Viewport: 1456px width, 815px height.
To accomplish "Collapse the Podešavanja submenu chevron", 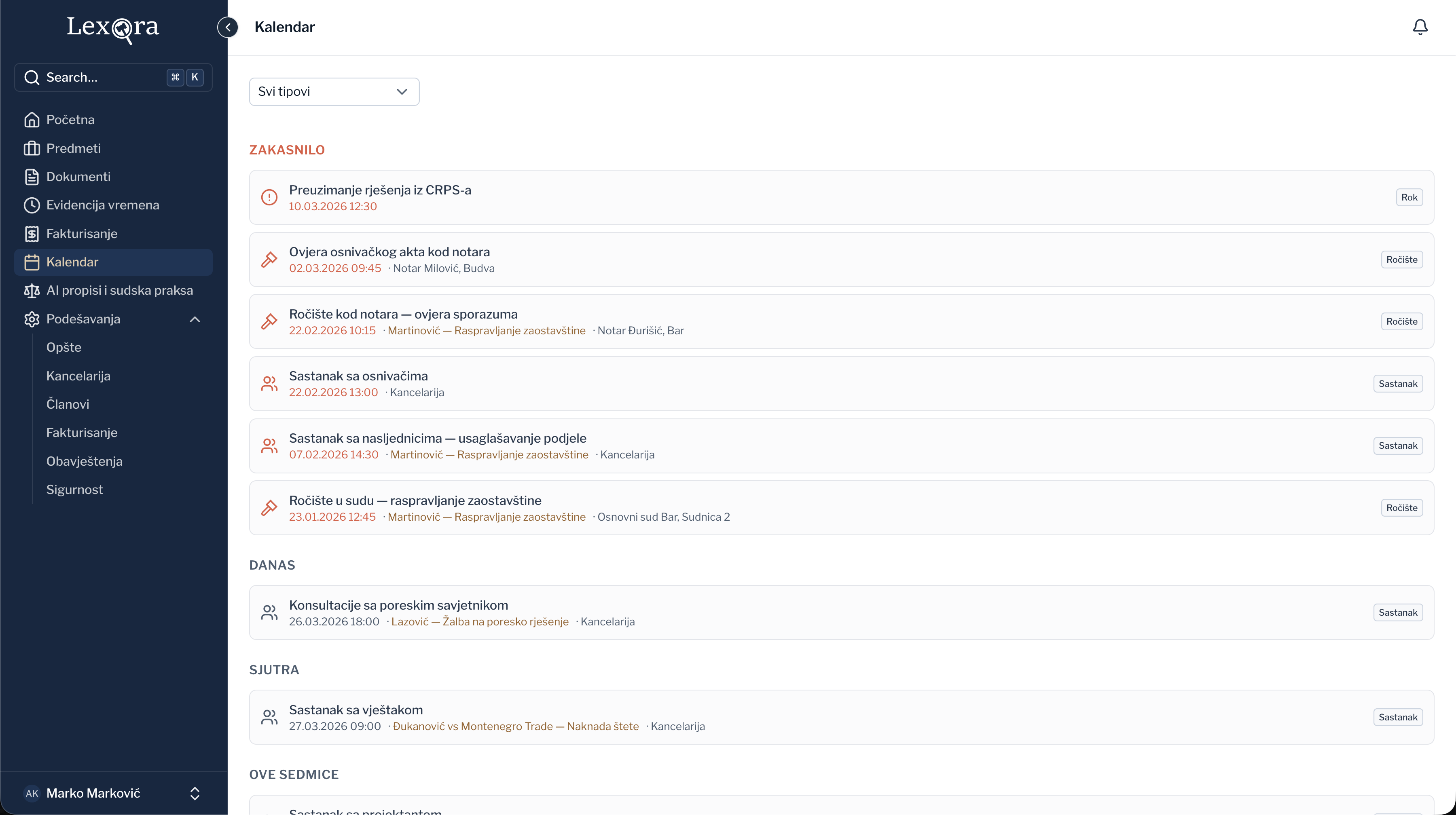I will (195, 319).
